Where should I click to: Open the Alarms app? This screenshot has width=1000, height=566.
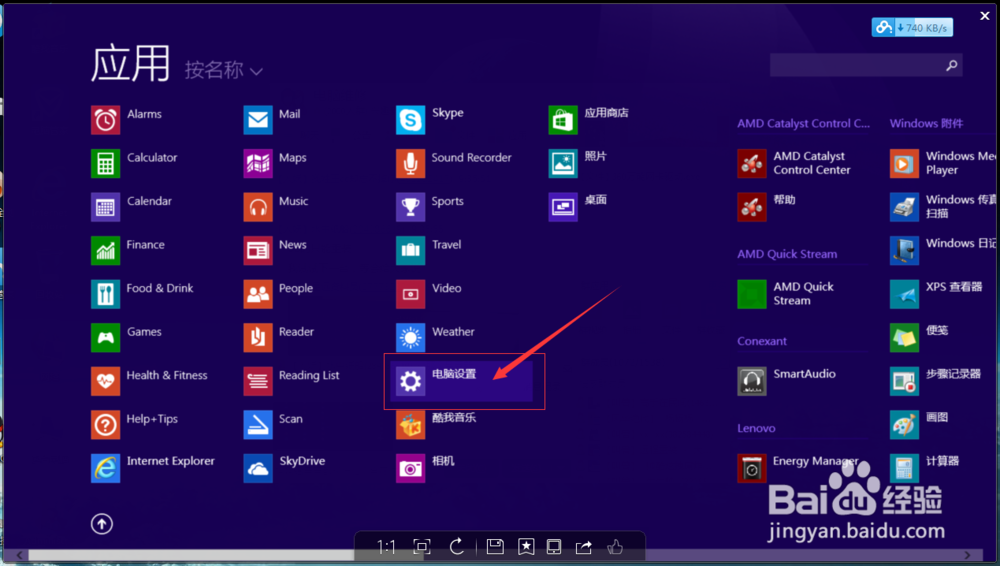(x=126, y=120)
